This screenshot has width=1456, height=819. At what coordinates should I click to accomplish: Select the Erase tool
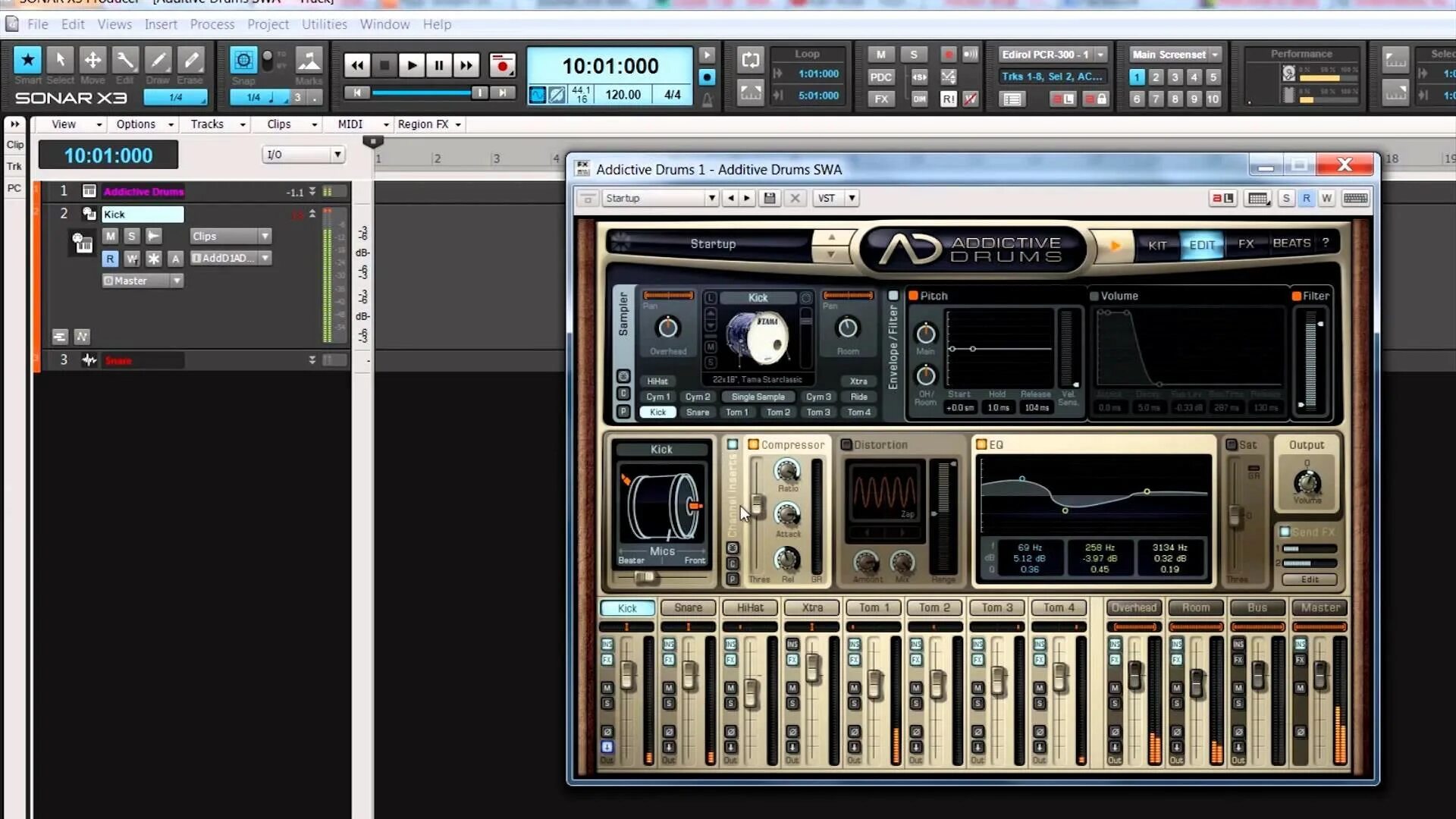click(x=191, y=60)
